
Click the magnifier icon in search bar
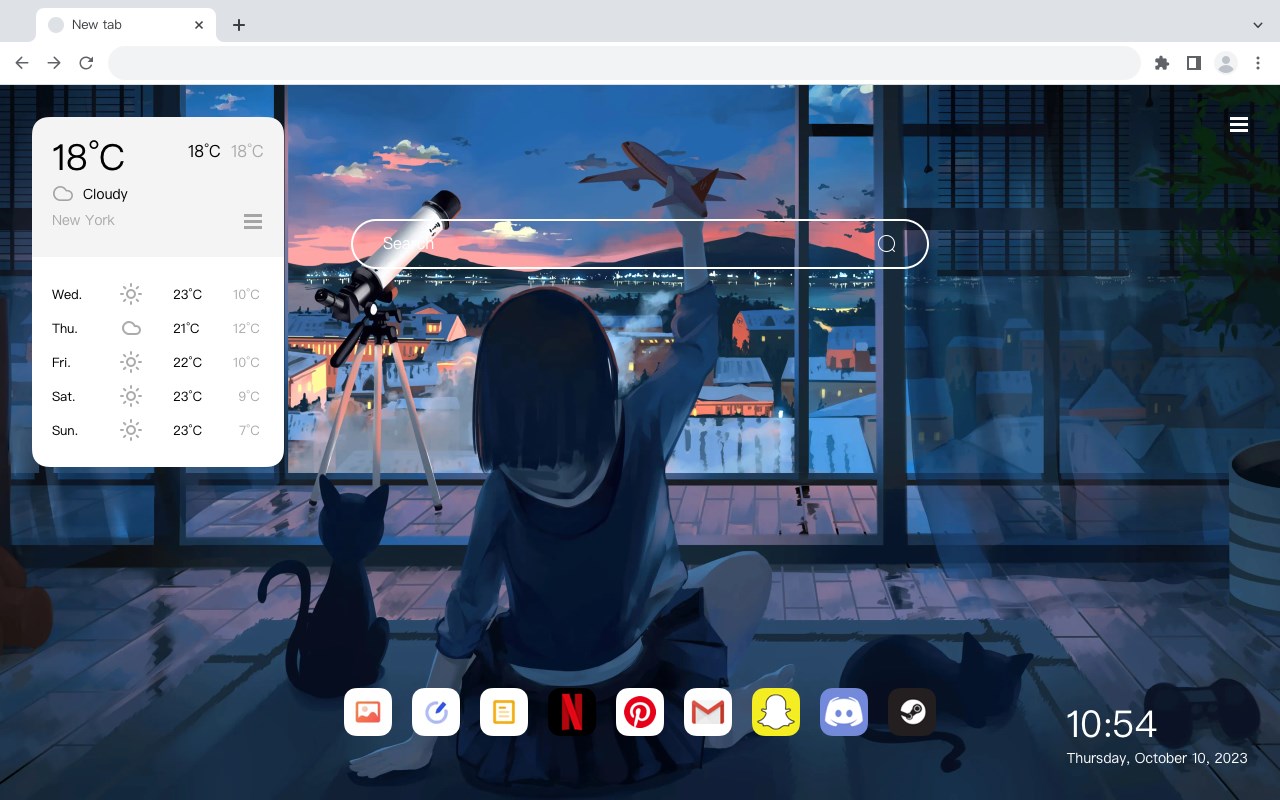tap(887, 244)
